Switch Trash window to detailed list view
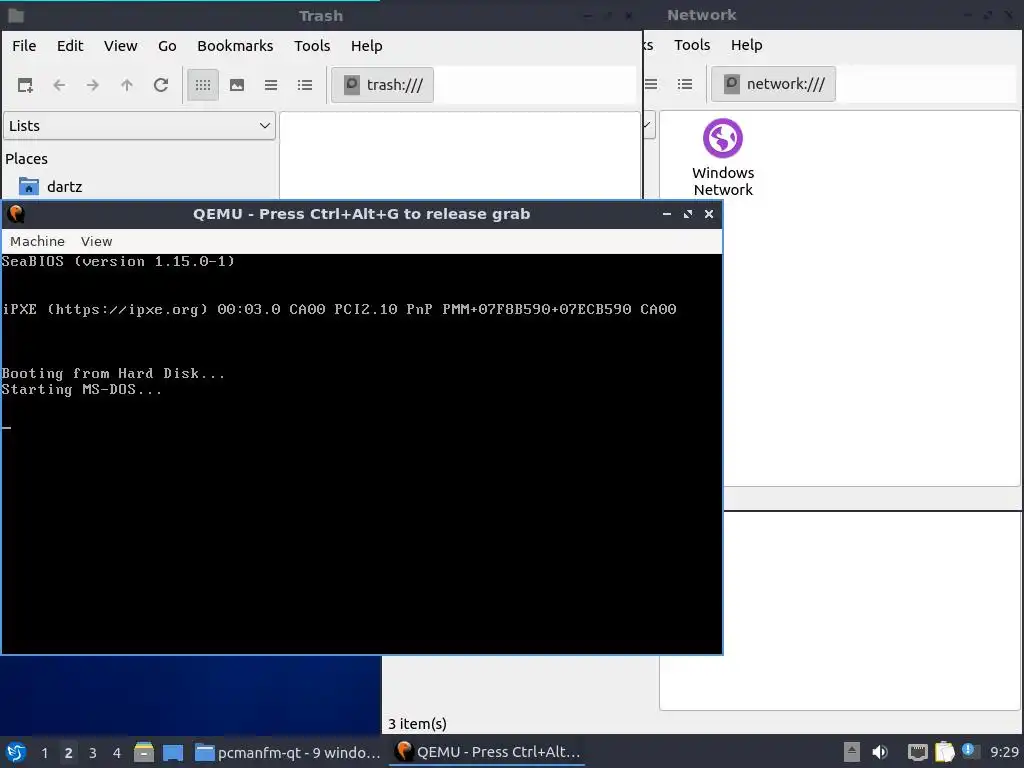Viewport: 1024px width, 768px height. (x=305, y=85)
